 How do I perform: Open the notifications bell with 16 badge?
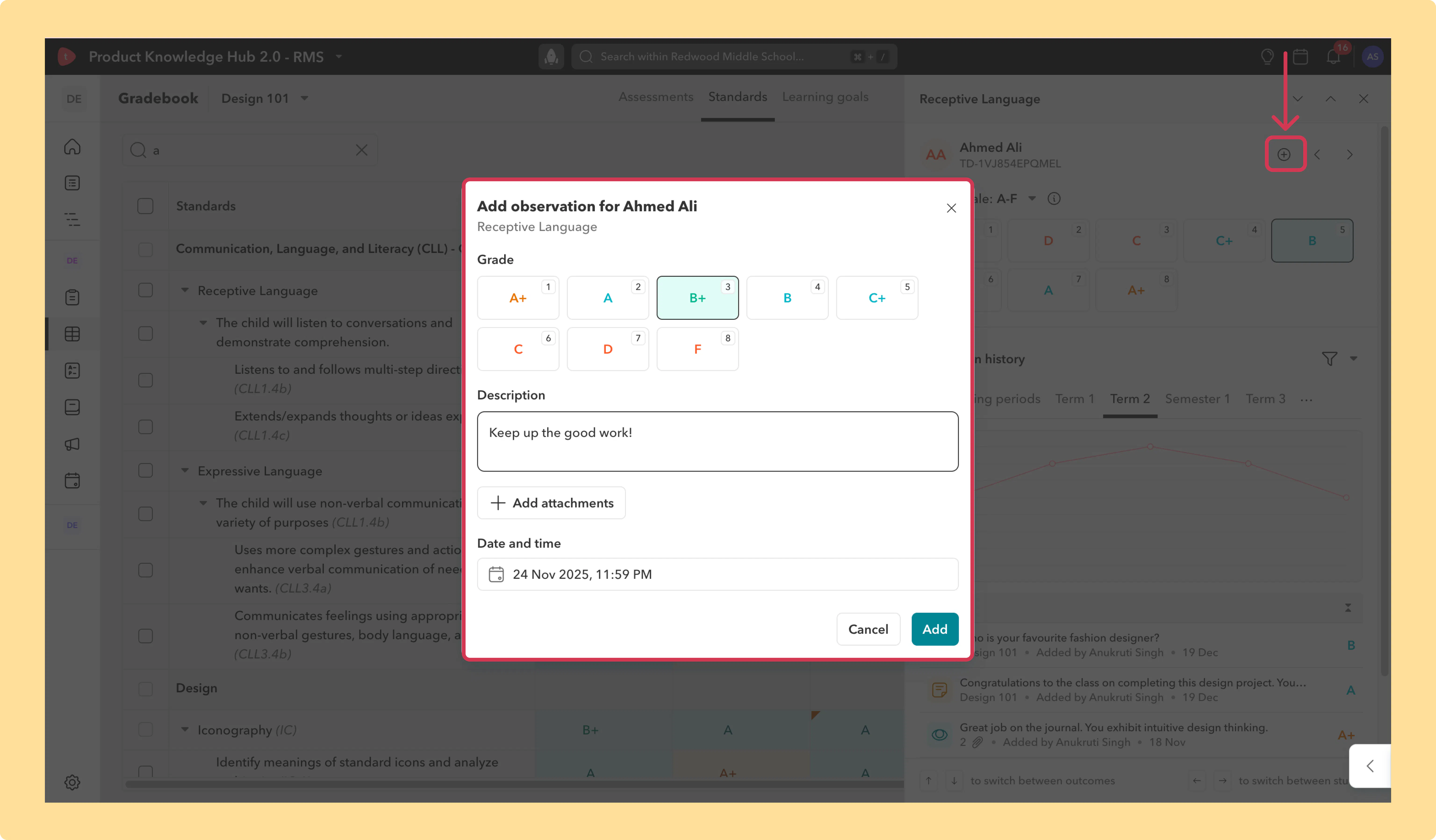[1333, 56]
